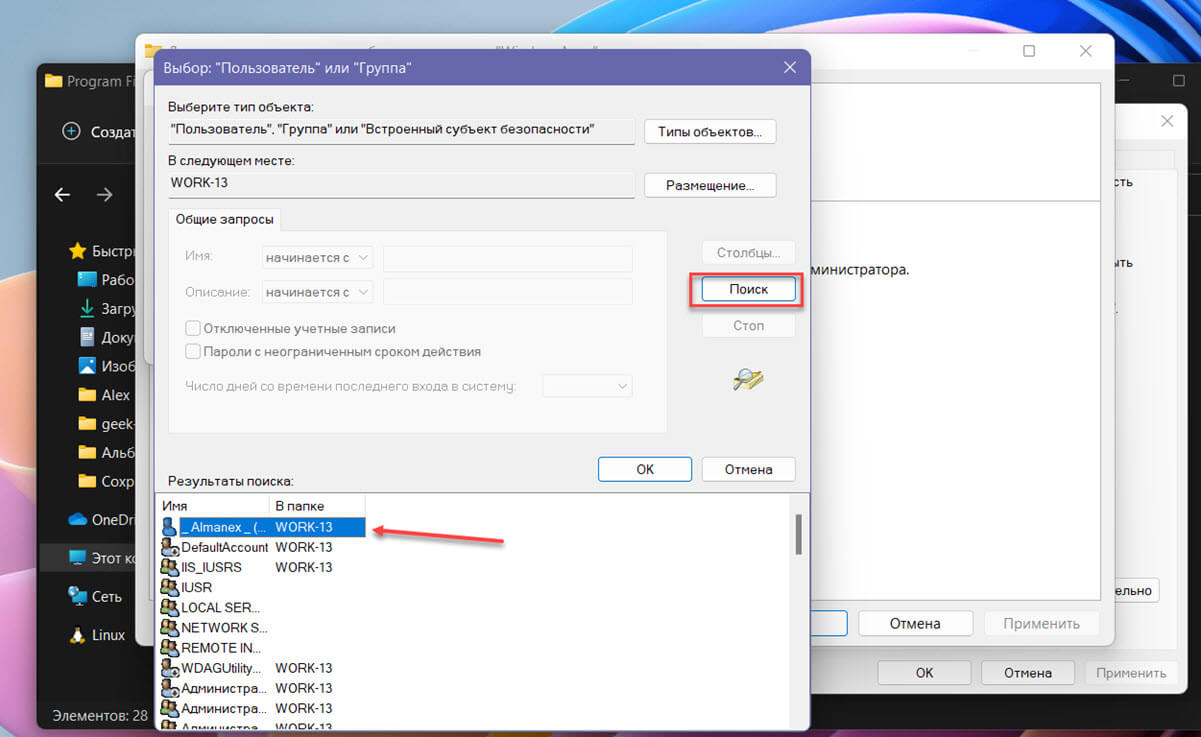Click the 'Этот ко' This PC monitor icon
This screenshot has height=737, width=1201.
tap(77, 557)
